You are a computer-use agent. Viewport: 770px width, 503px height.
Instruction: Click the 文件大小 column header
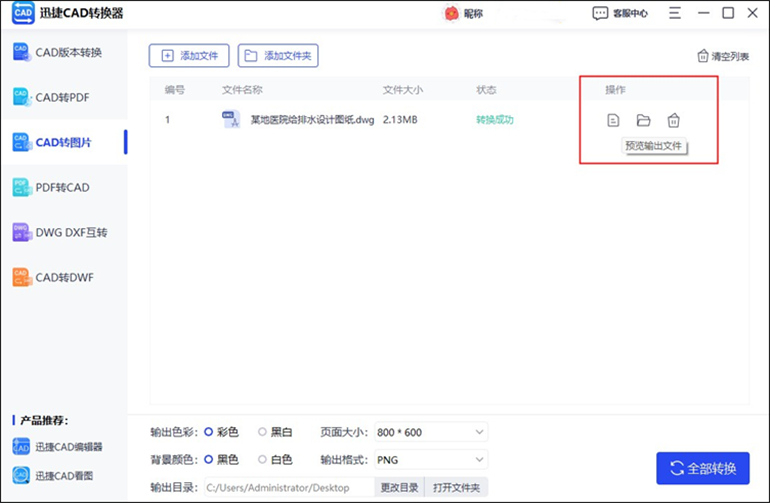tap(403, 89)
